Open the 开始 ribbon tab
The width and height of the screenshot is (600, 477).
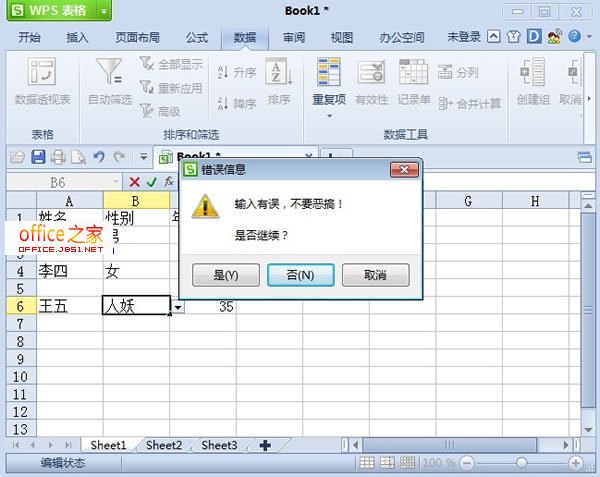[x=29, y=37]
